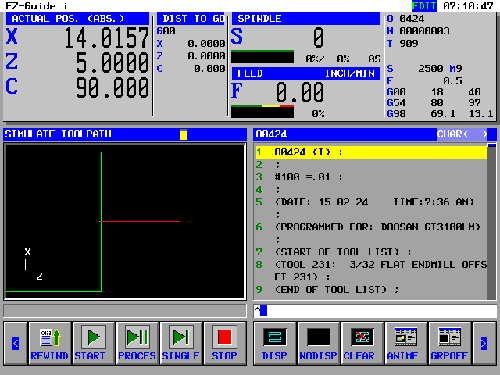Clear the drawn tool path with CLEAR
Image resolution: width=500 pixels, height=375 pixels.
point(362,343)
